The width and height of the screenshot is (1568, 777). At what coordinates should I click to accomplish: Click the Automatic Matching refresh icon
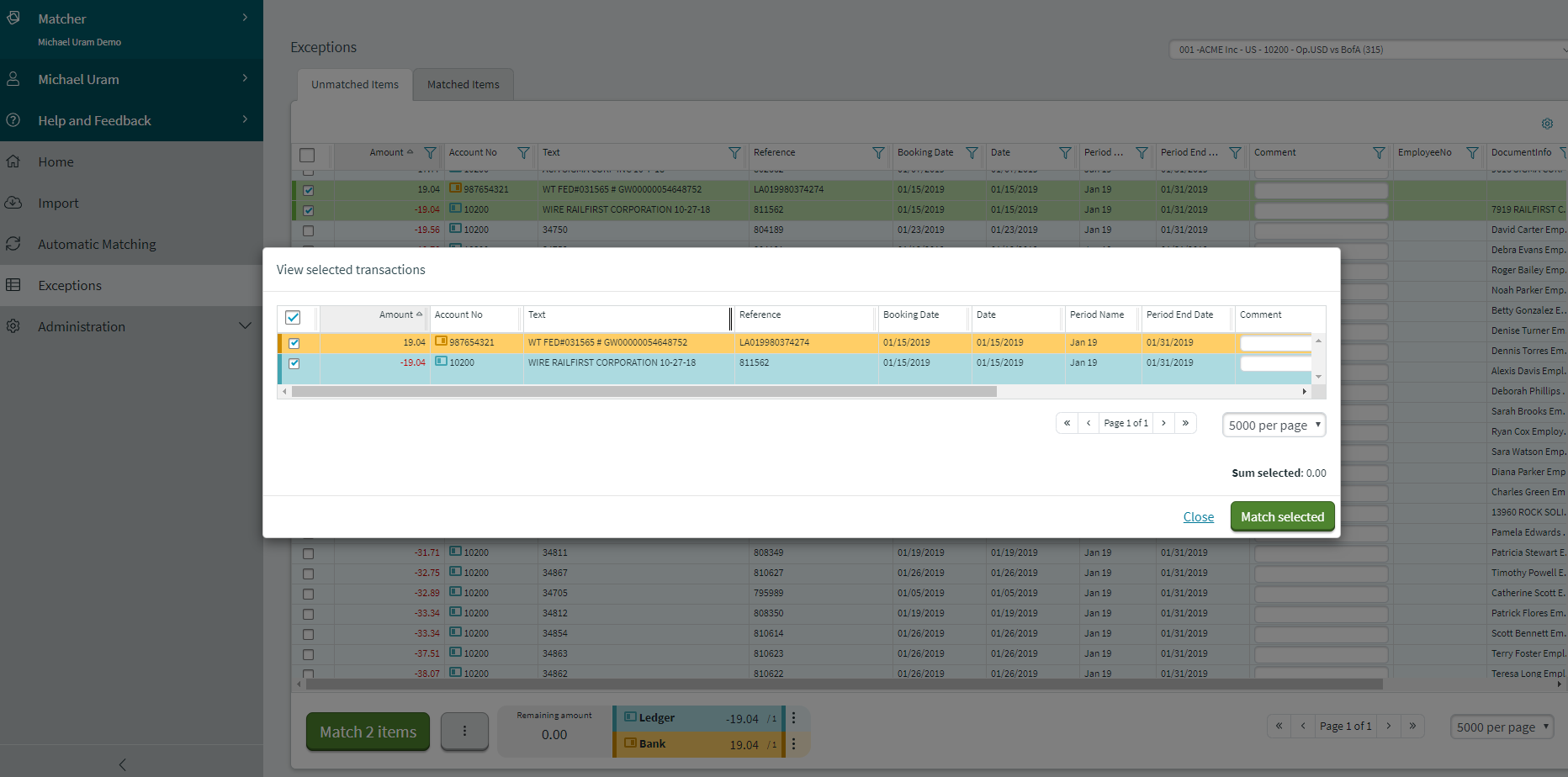pyautogui.click(x=13, y=244)
